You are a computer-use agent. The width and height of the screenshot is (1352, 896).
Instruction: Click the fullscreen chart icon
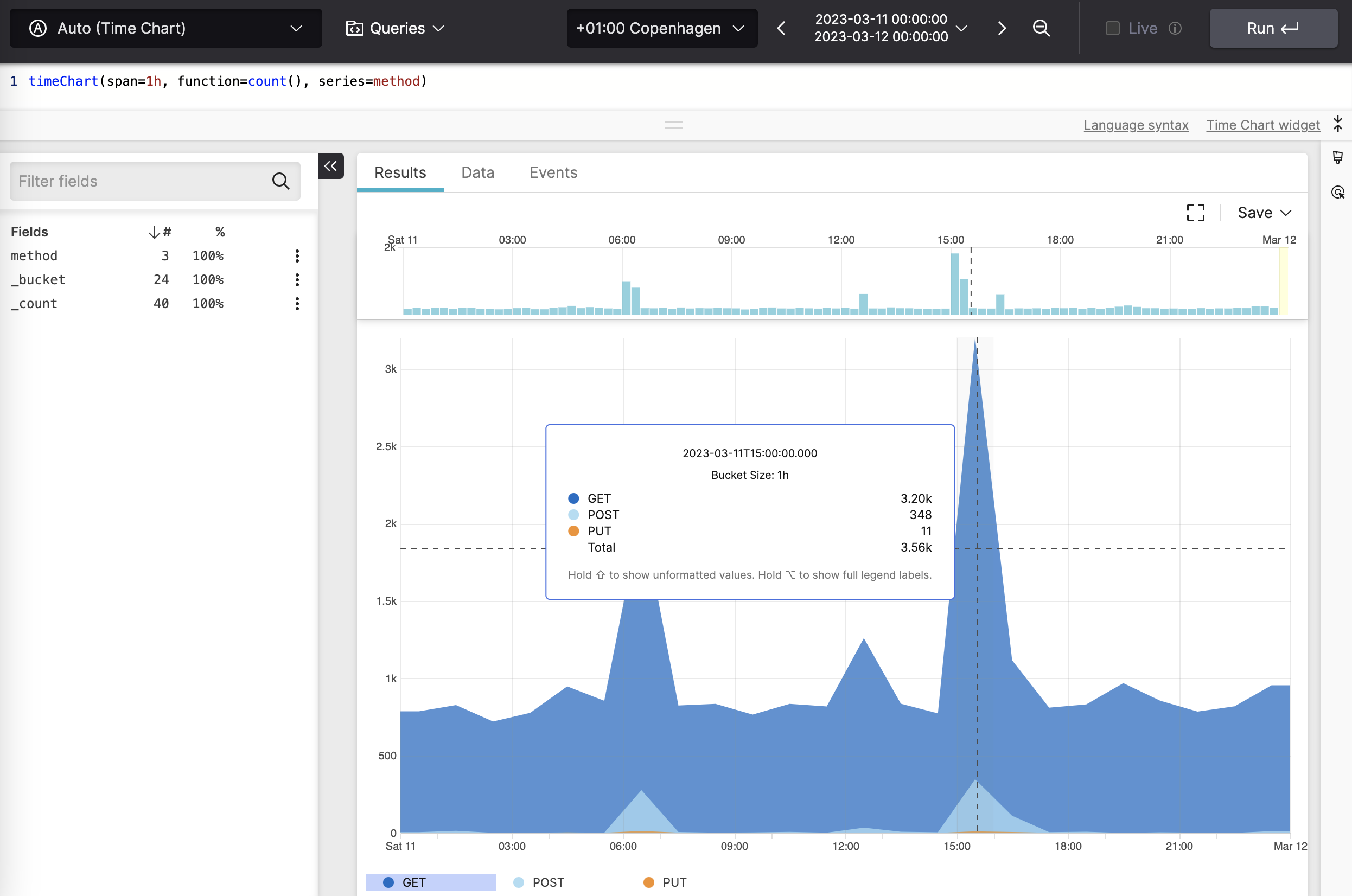pyautogui.click(x=1195, y=213)
